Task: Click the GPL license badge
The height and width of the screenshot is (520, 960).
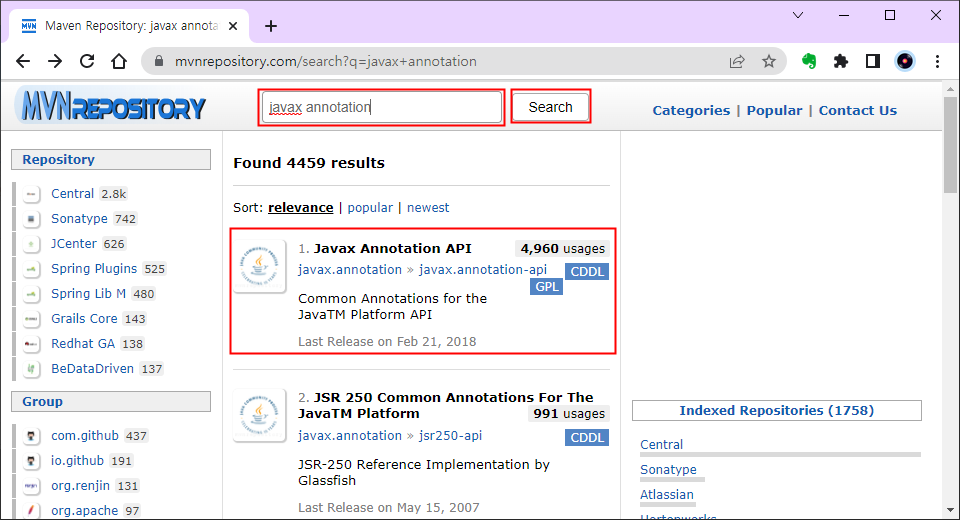Action: pos(547,287)
